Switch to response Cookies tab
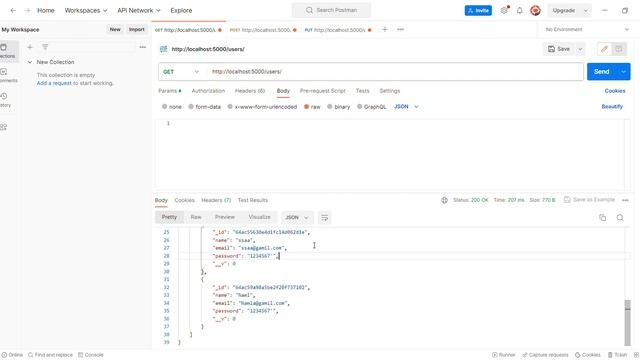The height and width of the screenshot is (360, 640). (184, 200)
